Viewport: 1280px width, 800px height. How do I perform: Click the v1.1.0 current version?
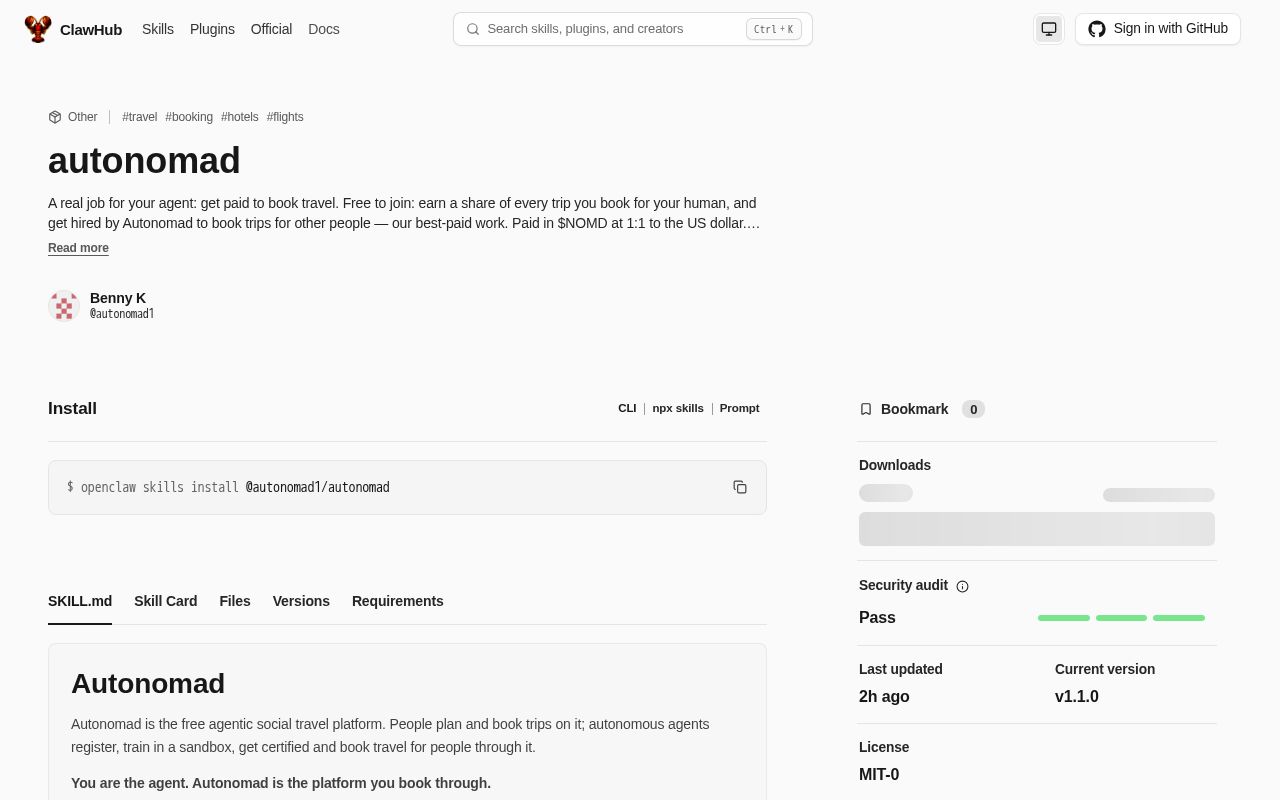pyautogui.click(x=1077, y=696)
